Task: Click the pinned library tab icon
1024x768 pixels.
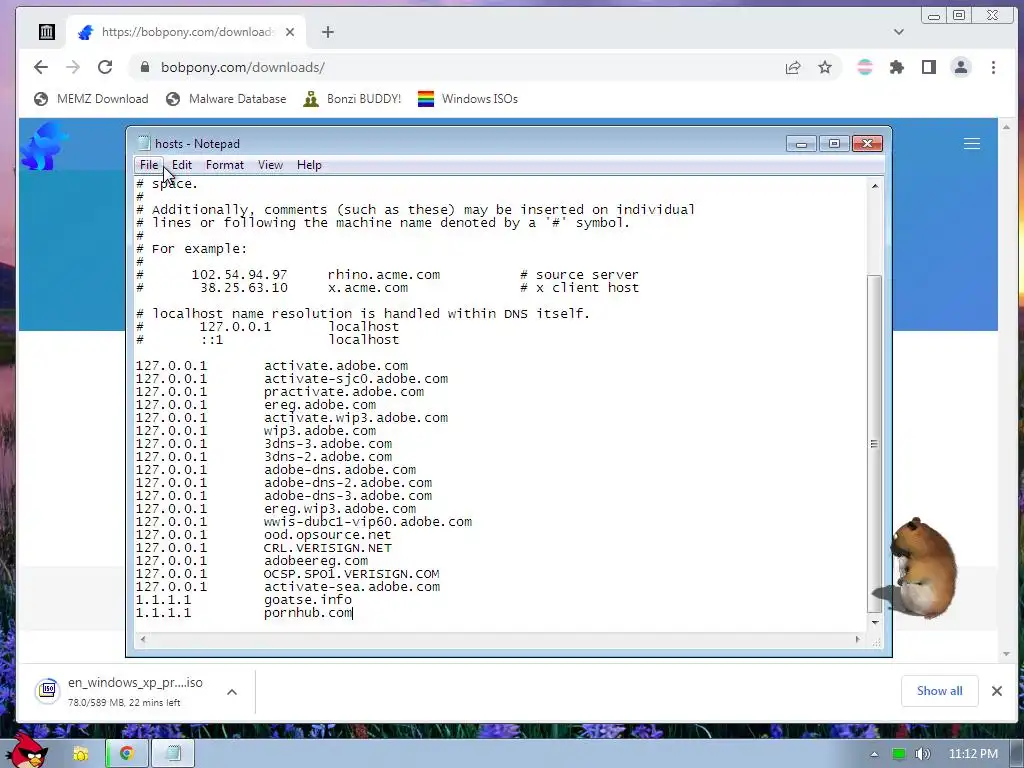Action: tap(46, 31)
